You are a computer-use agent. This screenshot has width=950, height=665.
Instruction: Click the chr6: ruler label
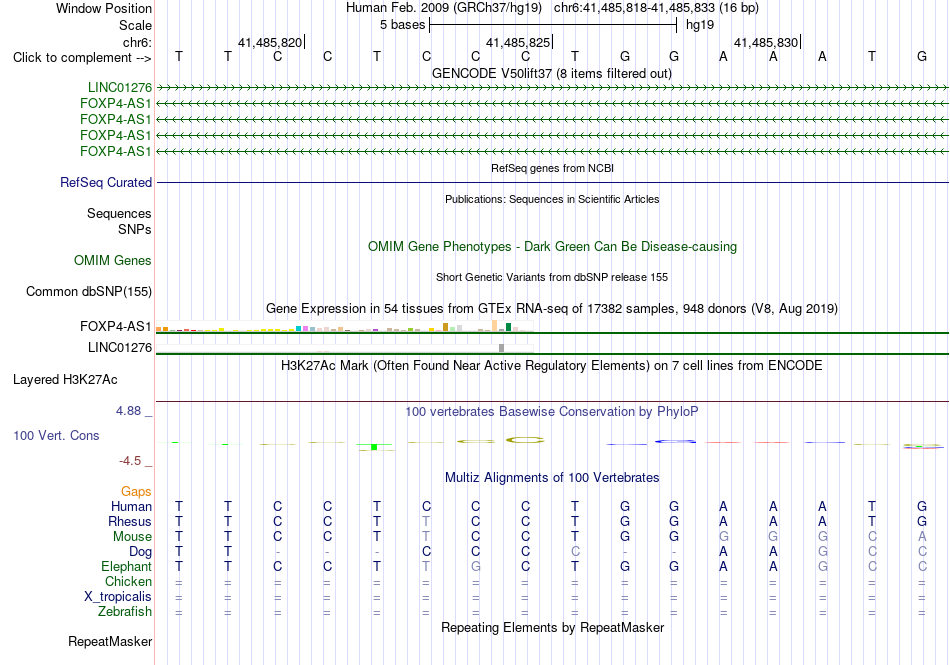pyautogui.click(x=137, y=42)
